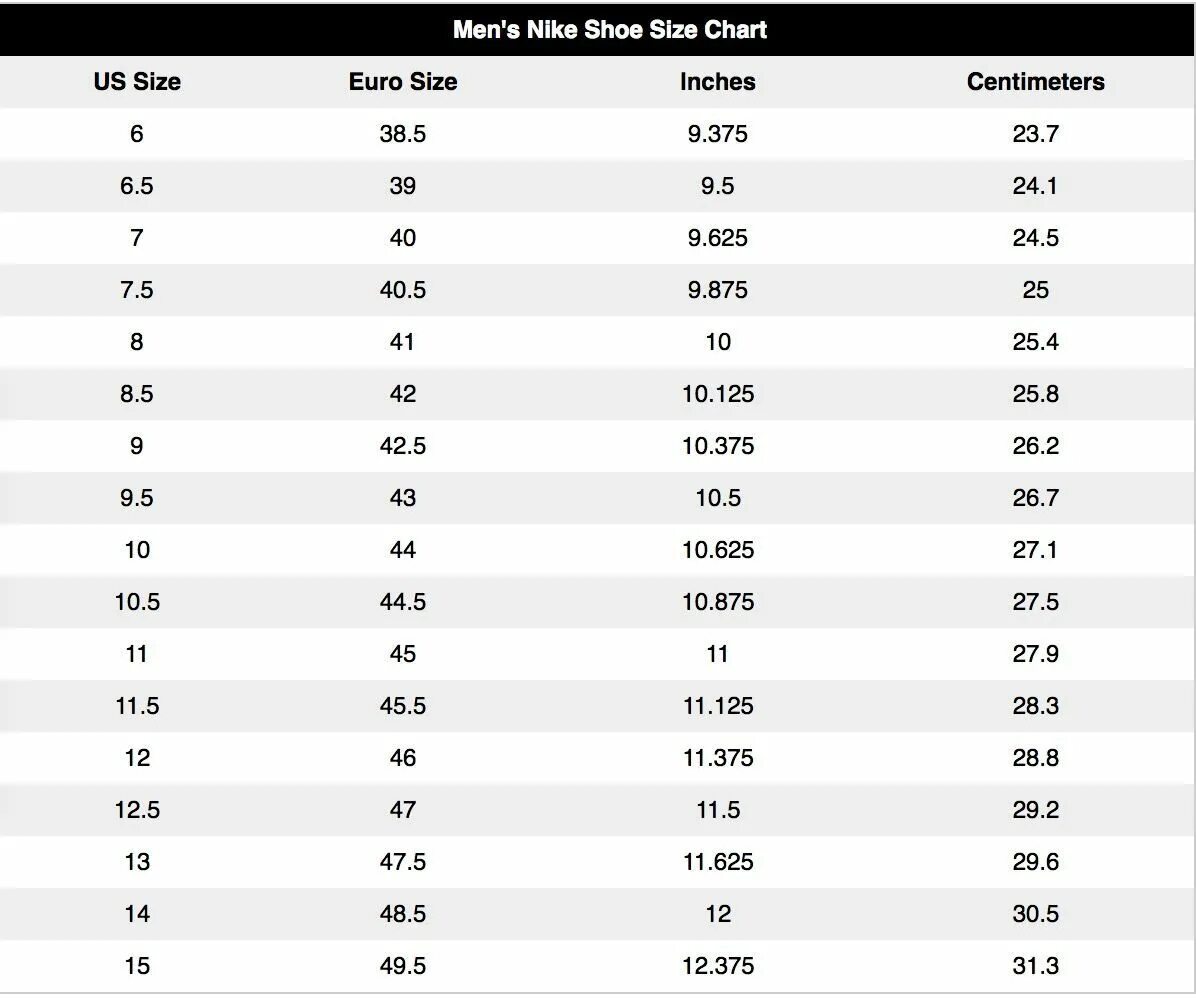Screen dimensions: 1196x998
Task: Click the Centimeters column header
Action: [1035, 82]
